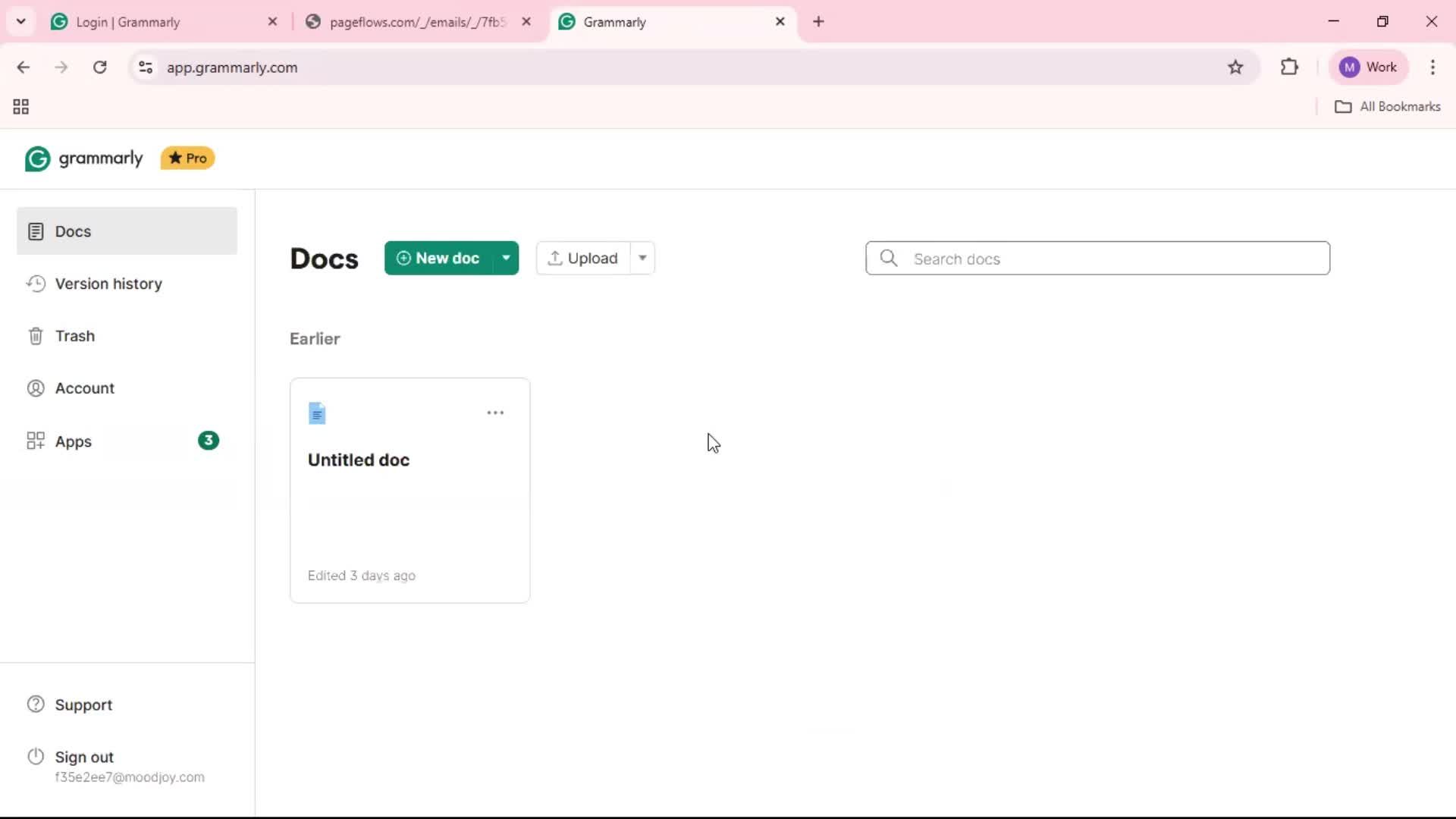Screen dimensions: 1456x819
Task: Click the Sign out option
Action: pyautogui.click(x=83, y=757)
